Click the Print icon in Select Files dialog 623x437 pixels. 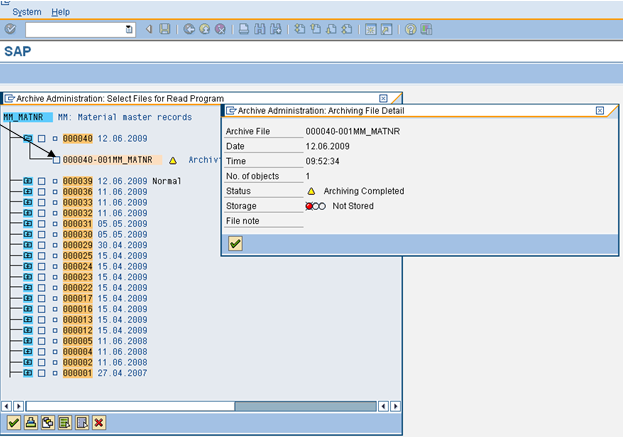click(x=31, y=423)
